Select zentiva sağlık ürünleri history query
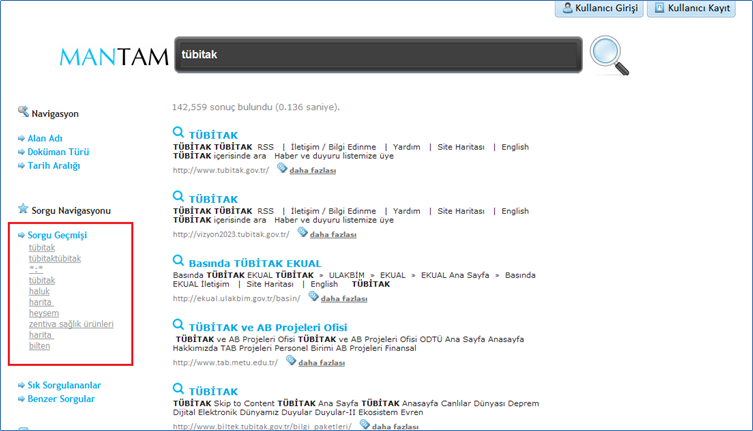 click(x=71, y=324)
